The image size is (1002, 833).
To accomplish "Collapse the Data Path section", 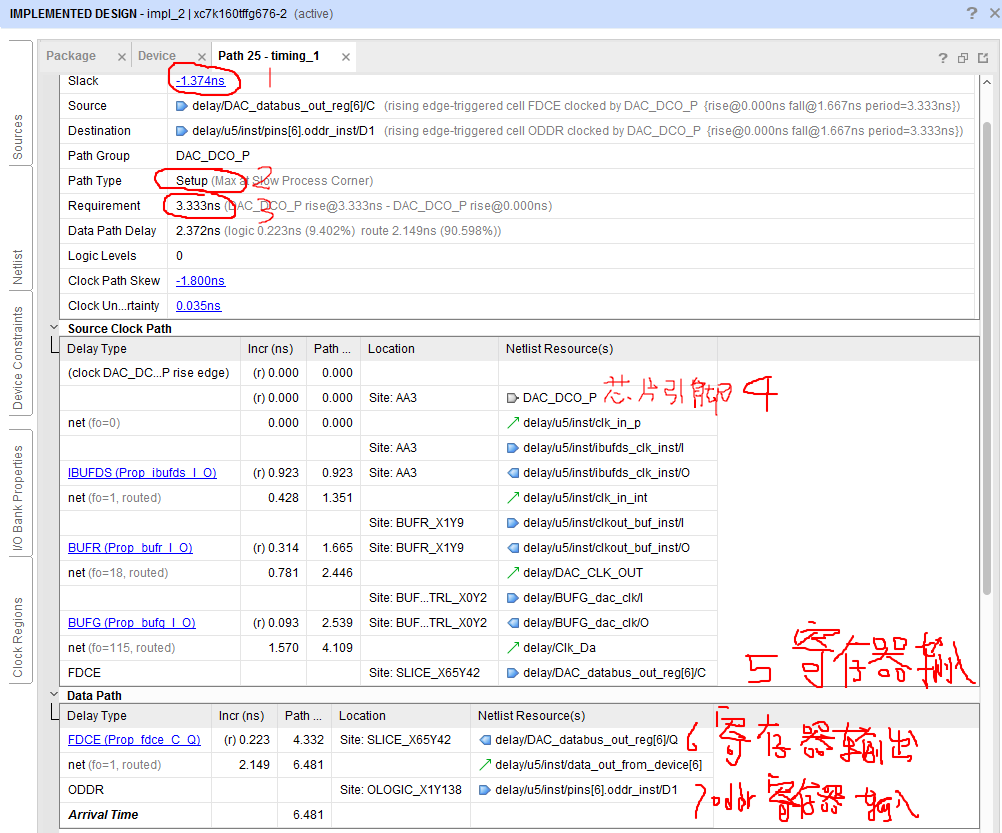I will [x=54, y=694].
